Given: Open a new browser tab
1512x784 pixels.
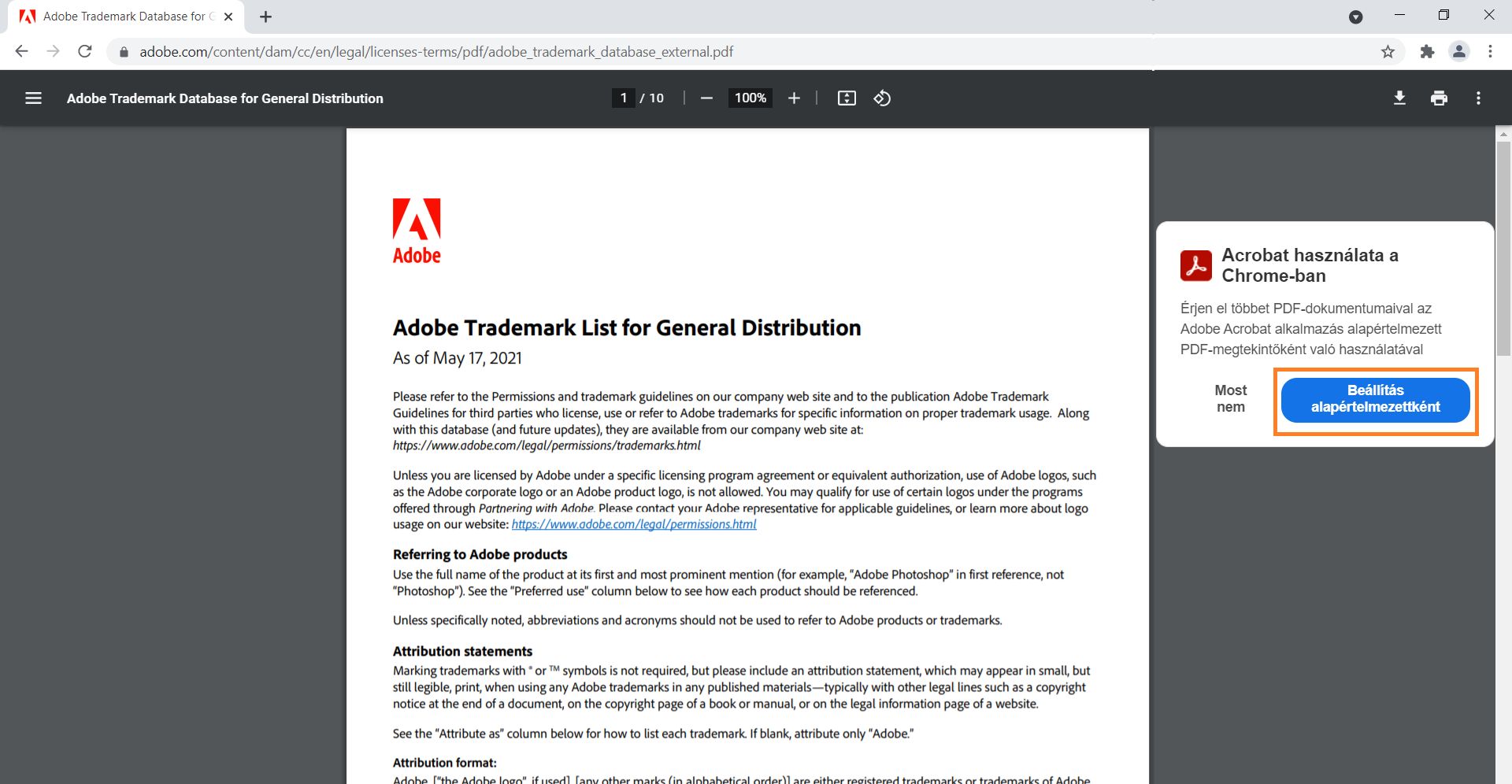Looking at the screenshot, I should pyautogui.click(x=265, y=16).
